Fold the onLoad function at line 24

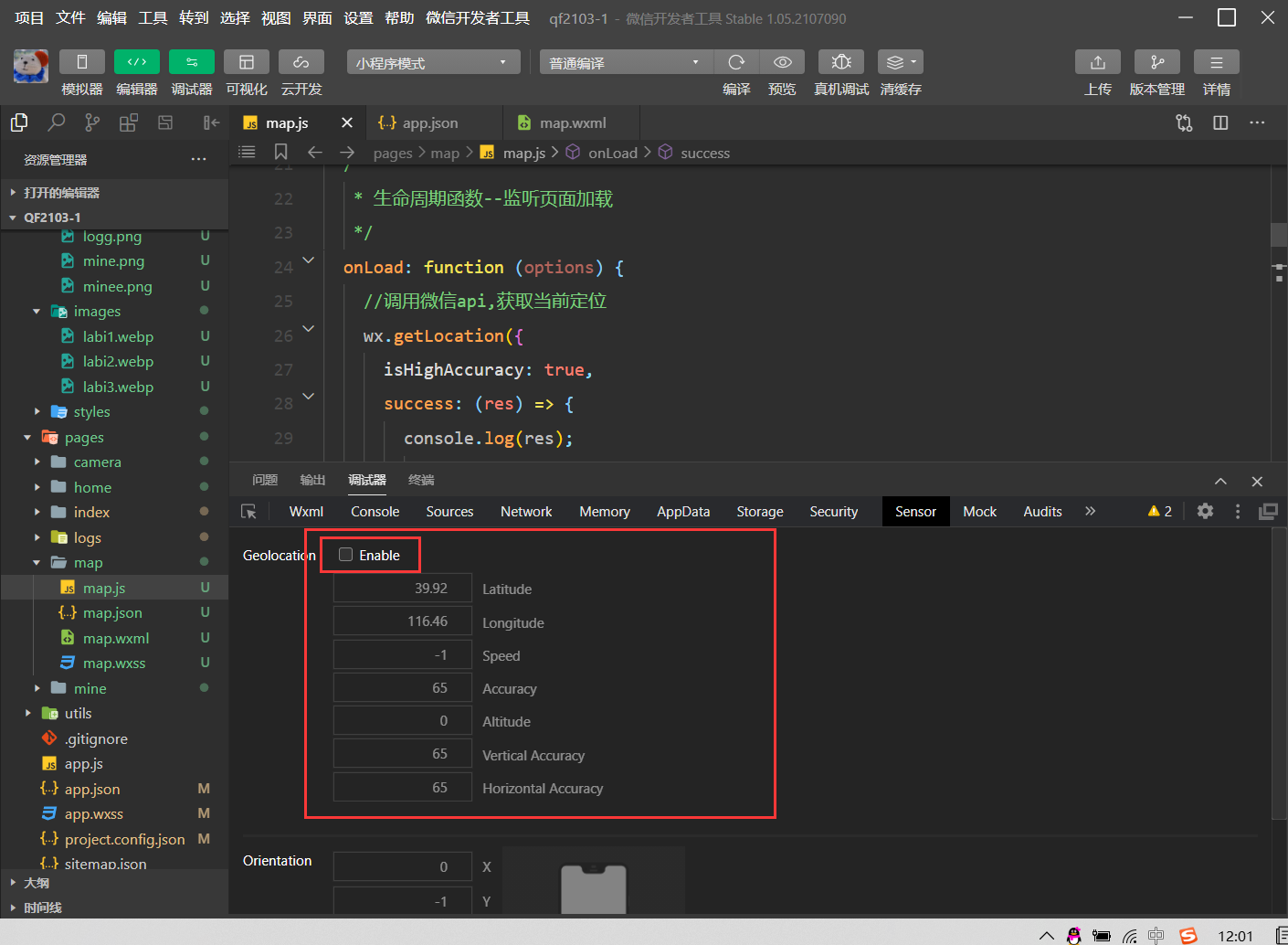[x=309, y=260]
